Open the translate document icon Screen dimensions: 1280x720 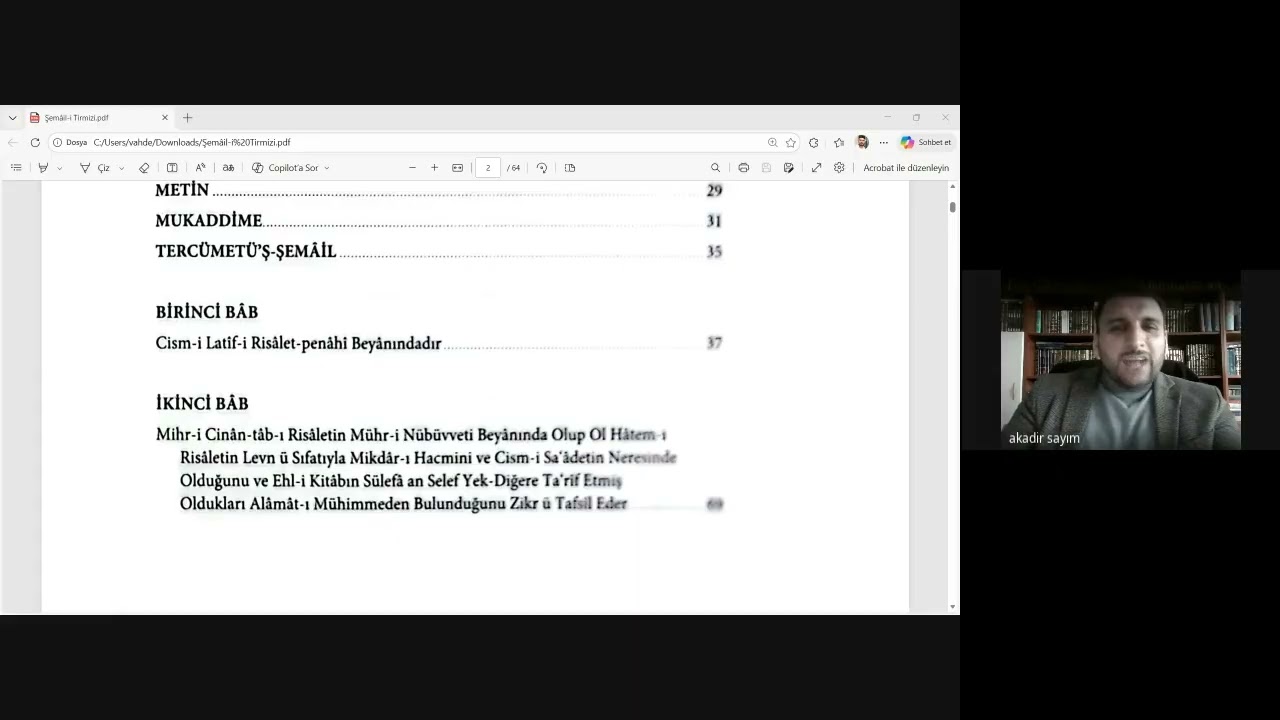point(228,168)
